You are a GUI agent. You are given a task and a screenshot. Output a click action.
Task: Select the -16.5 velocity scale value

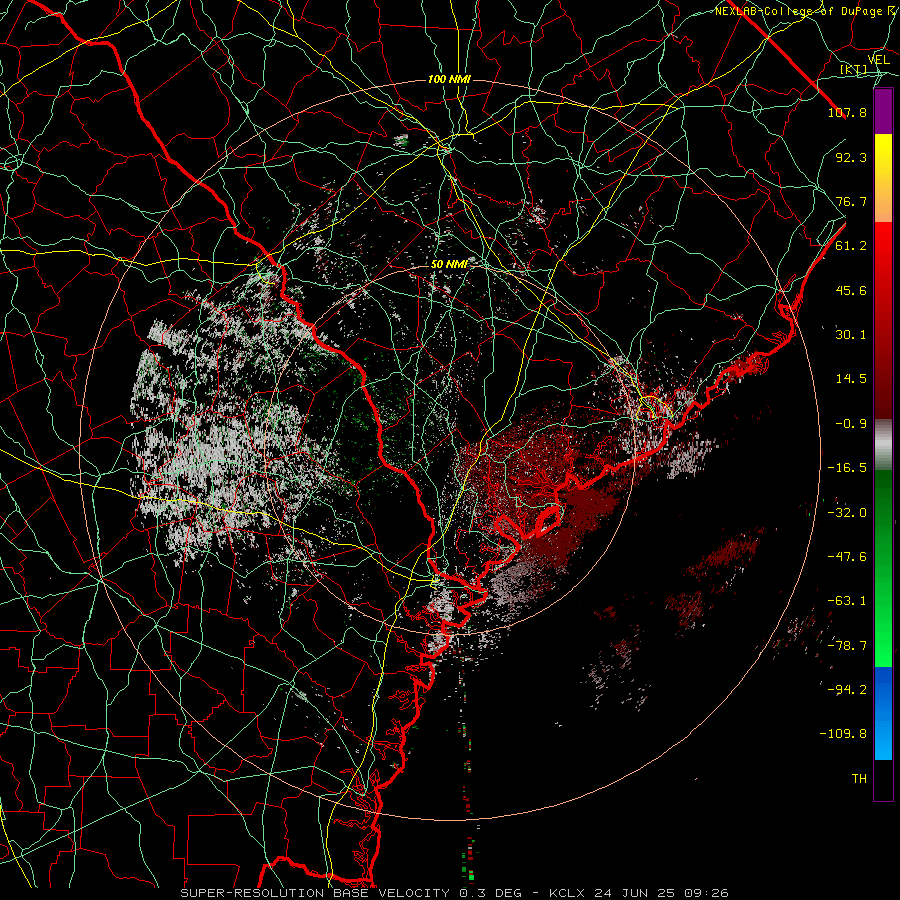click(847, 468)
